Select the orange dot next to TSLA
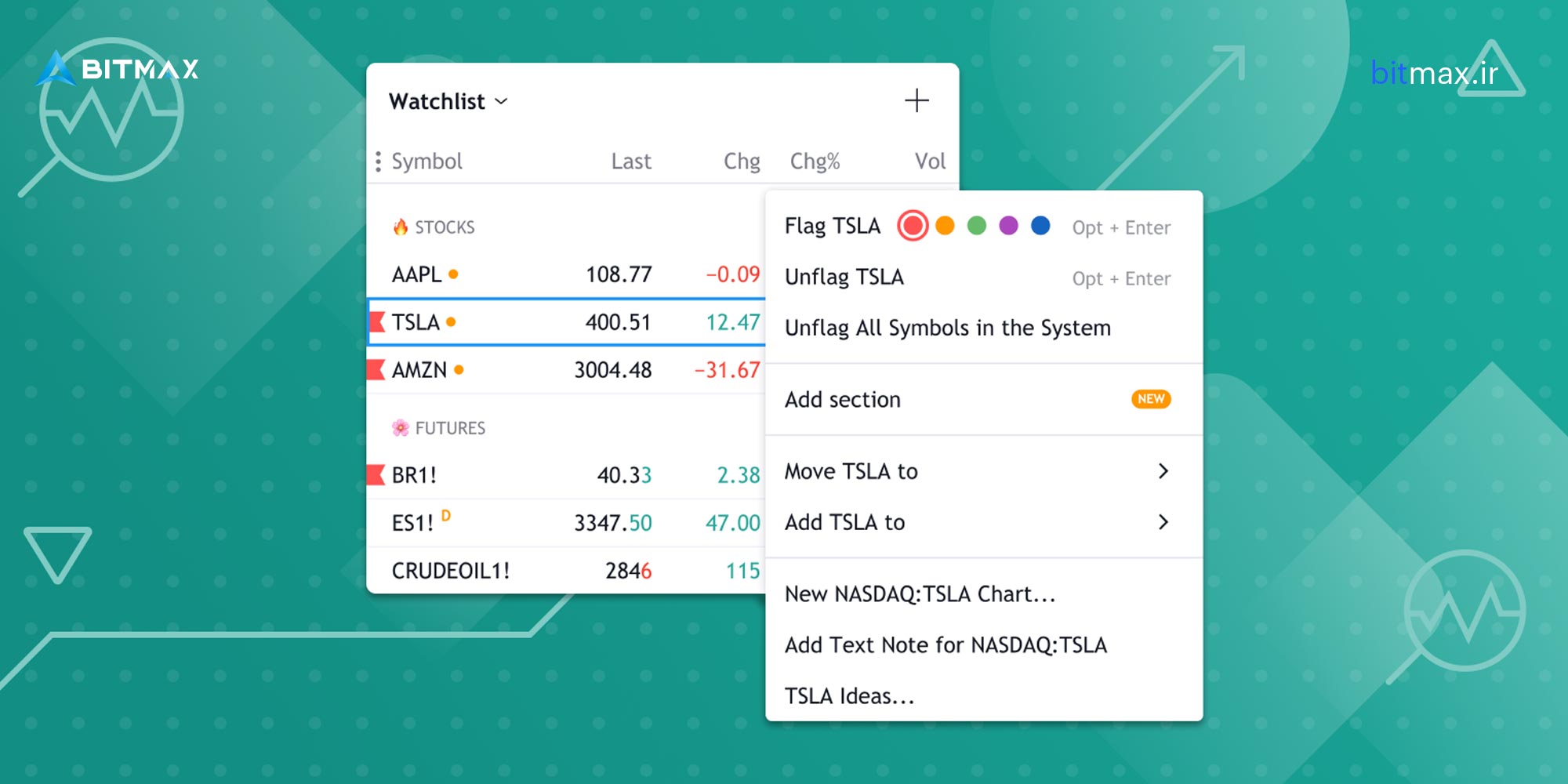 pyautogui.click(x=451, y=321)
